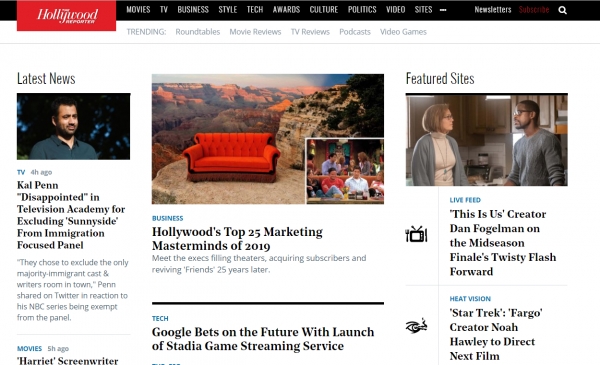Open the TV menu item
Viewport: 600px width, 365px height.
[x=164, y=10]
